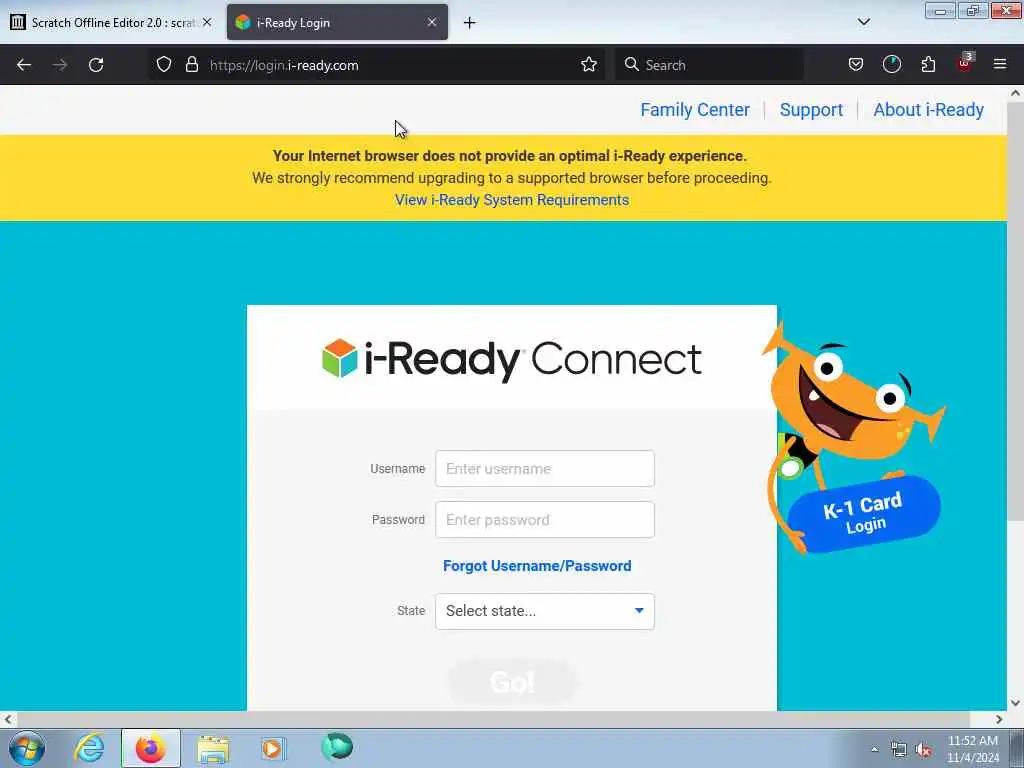Open the Firefox extensions puzzle icon
1024x768 pixels.
928,64
